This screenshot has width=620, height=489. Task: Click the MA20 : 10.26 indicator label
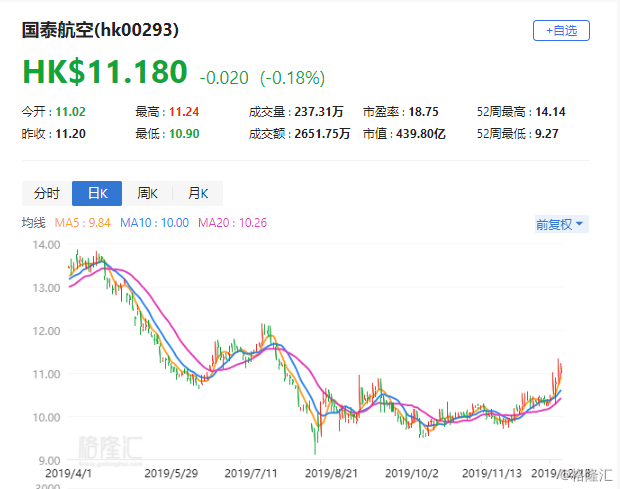point(232,223)
